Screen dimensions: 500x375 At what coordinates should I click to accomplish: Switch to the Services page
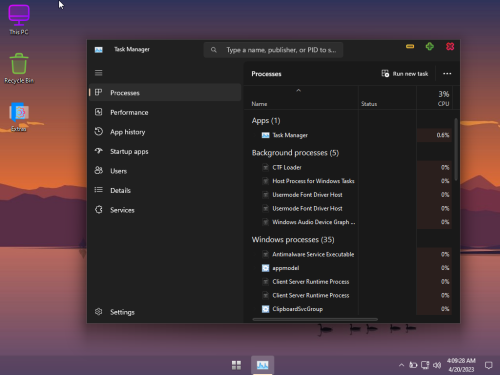[165, 210]
